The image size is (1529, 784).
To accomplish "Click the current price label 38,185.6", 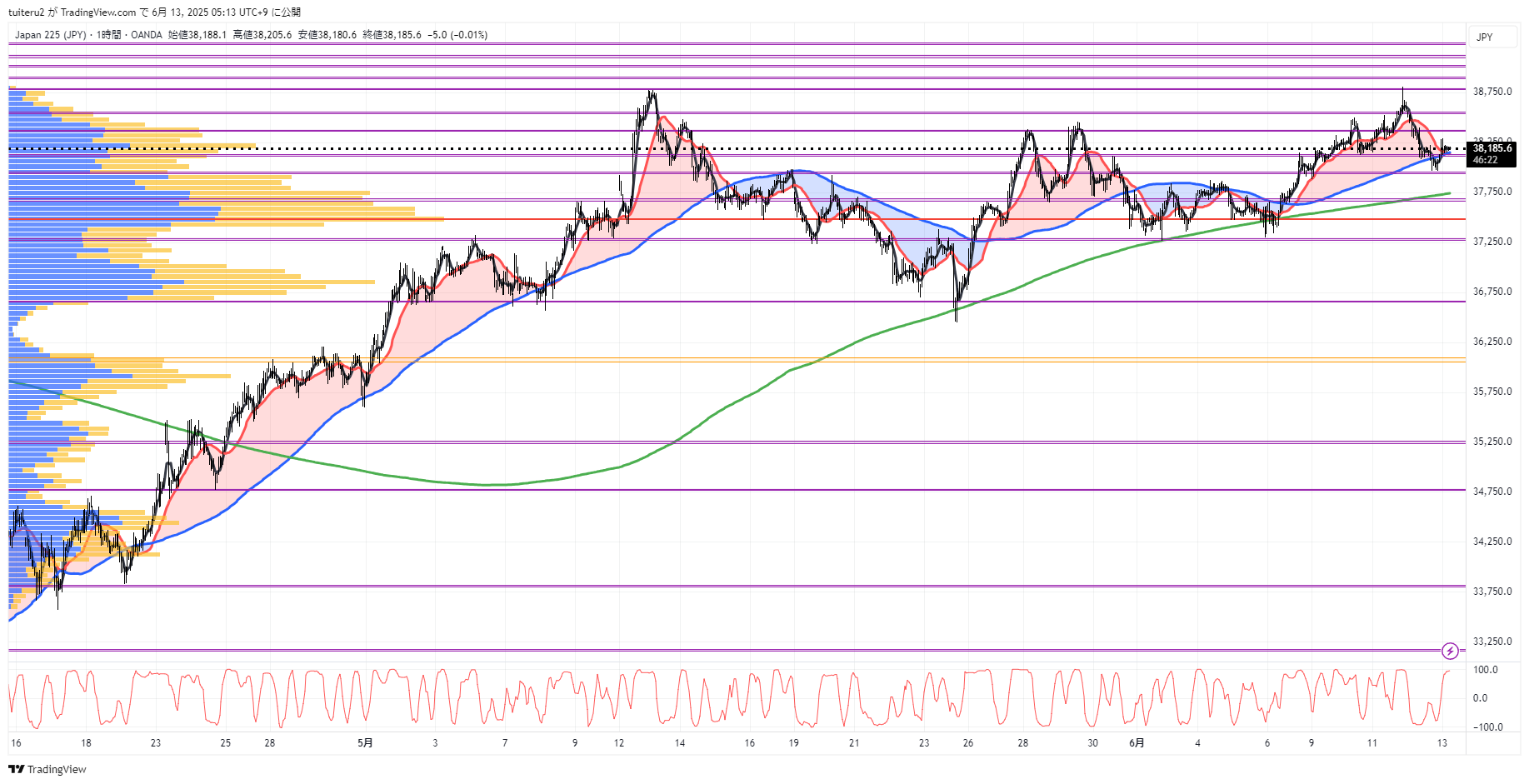I will [1492, 149].
